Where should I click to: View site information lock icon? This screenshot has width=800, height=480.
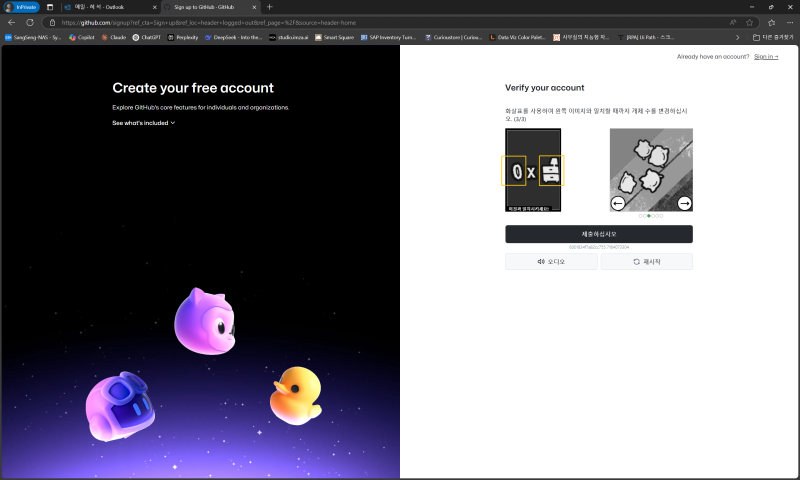tap(52, 22)
